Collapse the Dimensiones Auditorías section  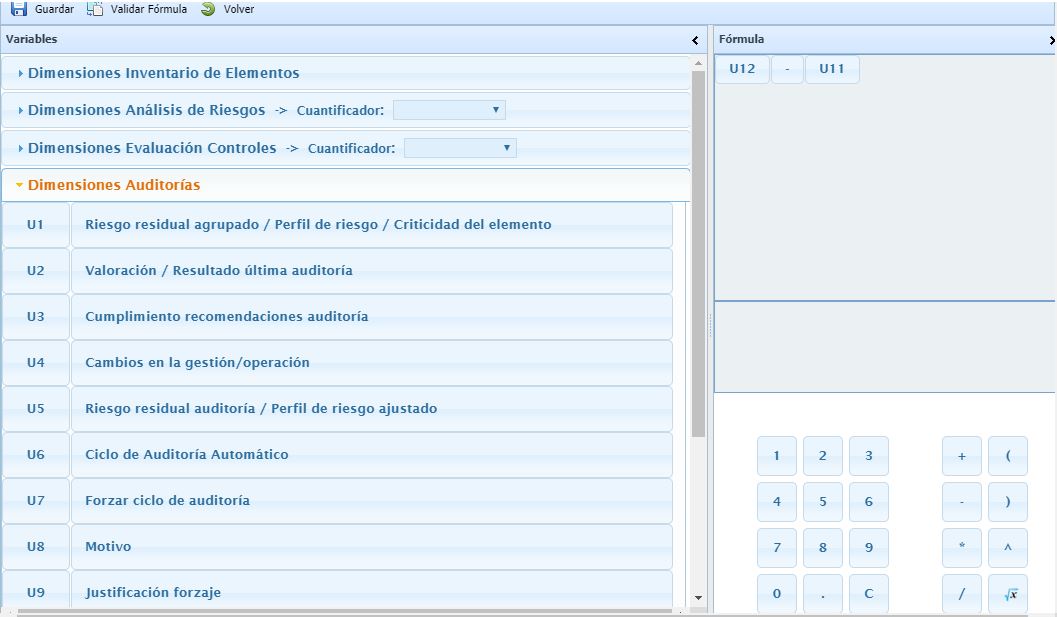point(113,185)
